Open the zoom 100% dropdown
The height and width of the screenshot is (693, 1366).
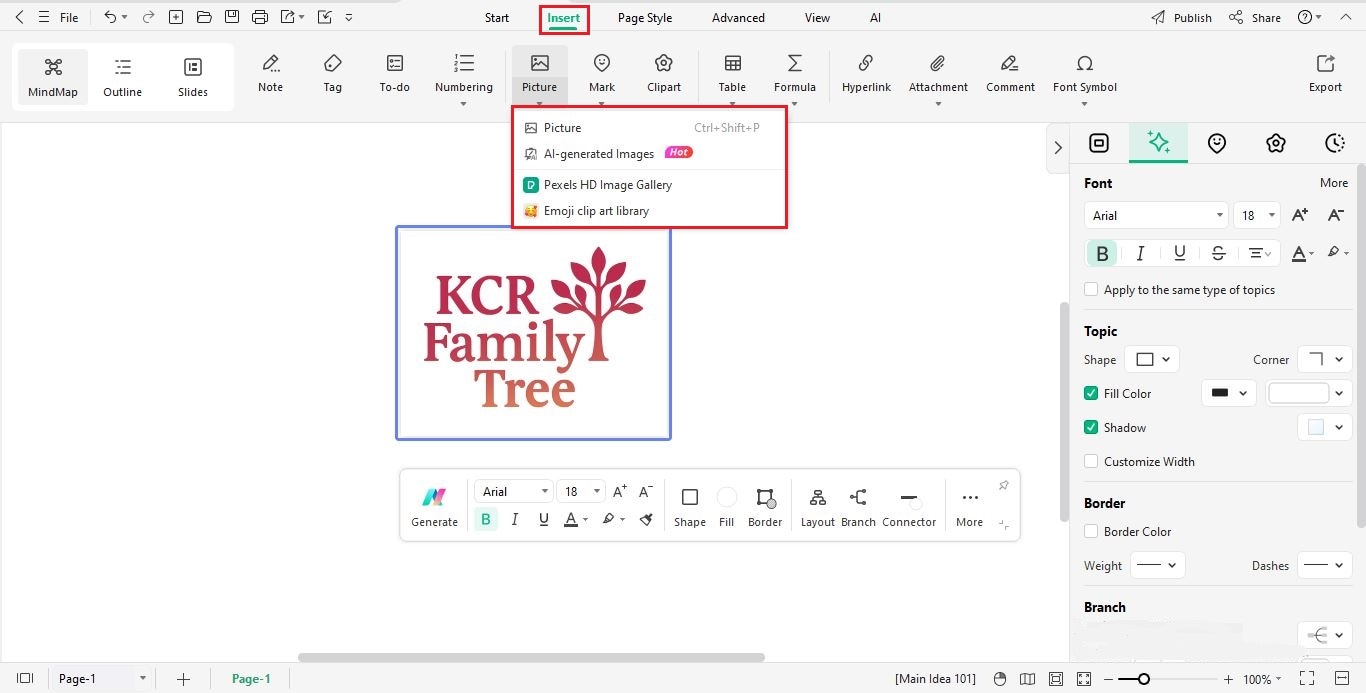tap(1262, 679)
